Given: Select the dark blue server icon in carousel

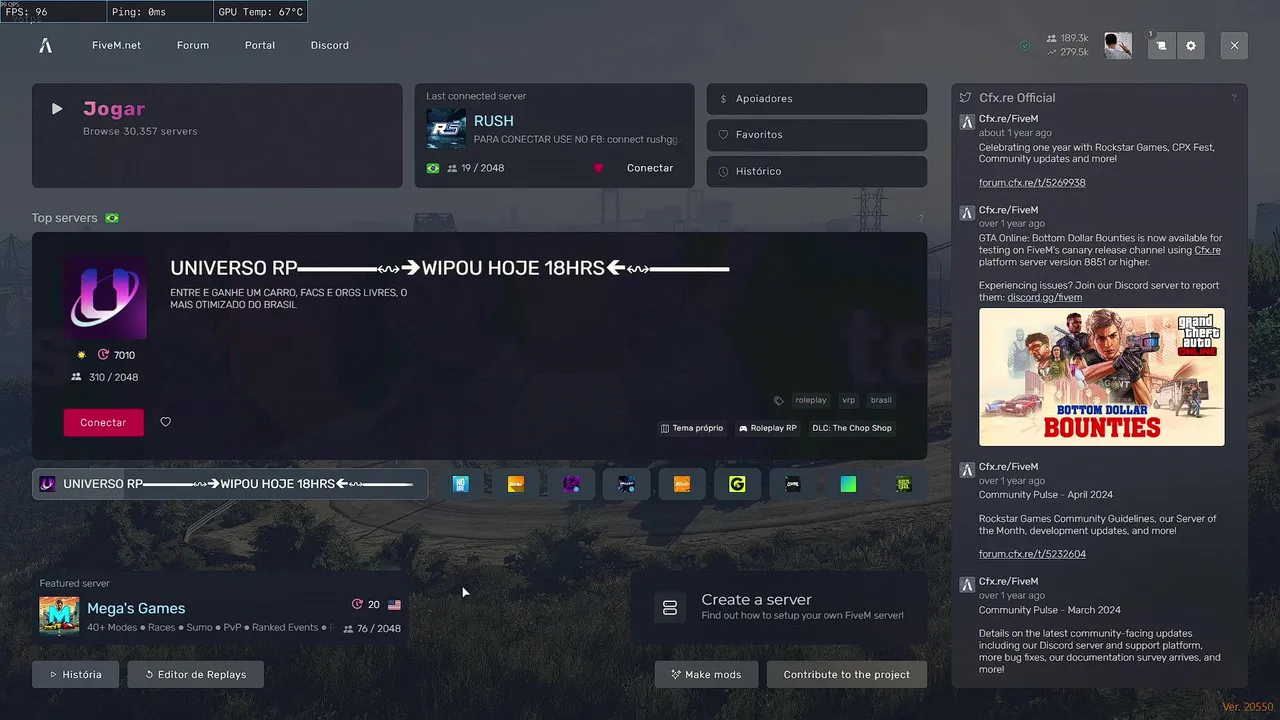Looking at the screenshot, I should (x=627, y=484).
